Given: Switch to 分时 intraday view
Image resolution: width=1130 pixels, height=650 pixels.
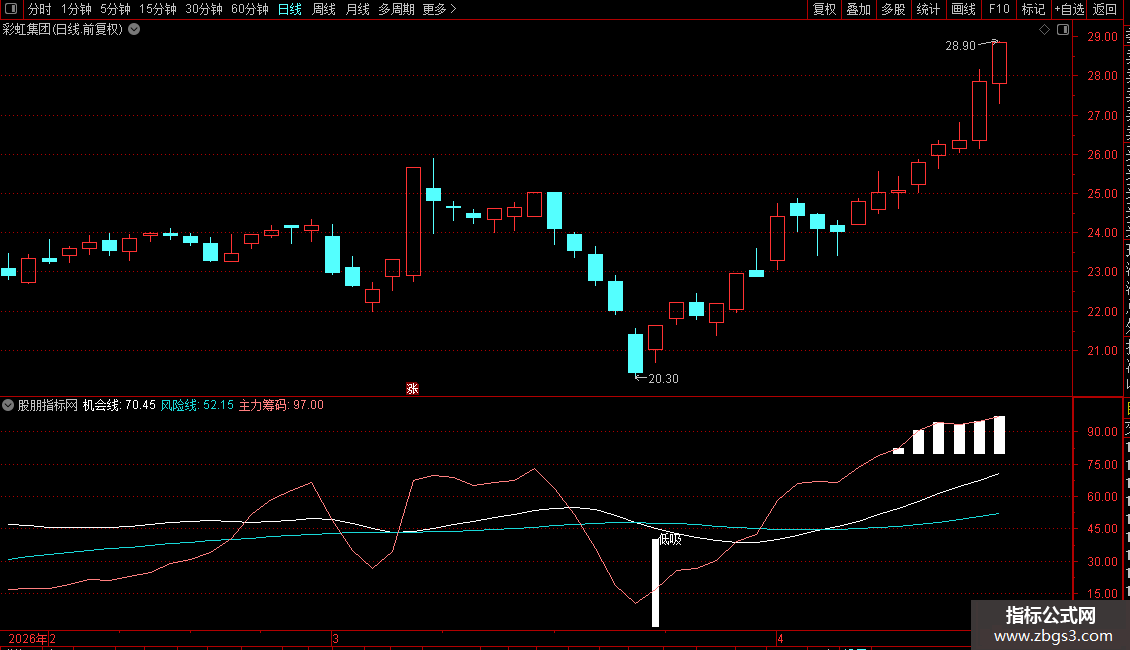Looking at the screenshot, I should coord(40,9).
